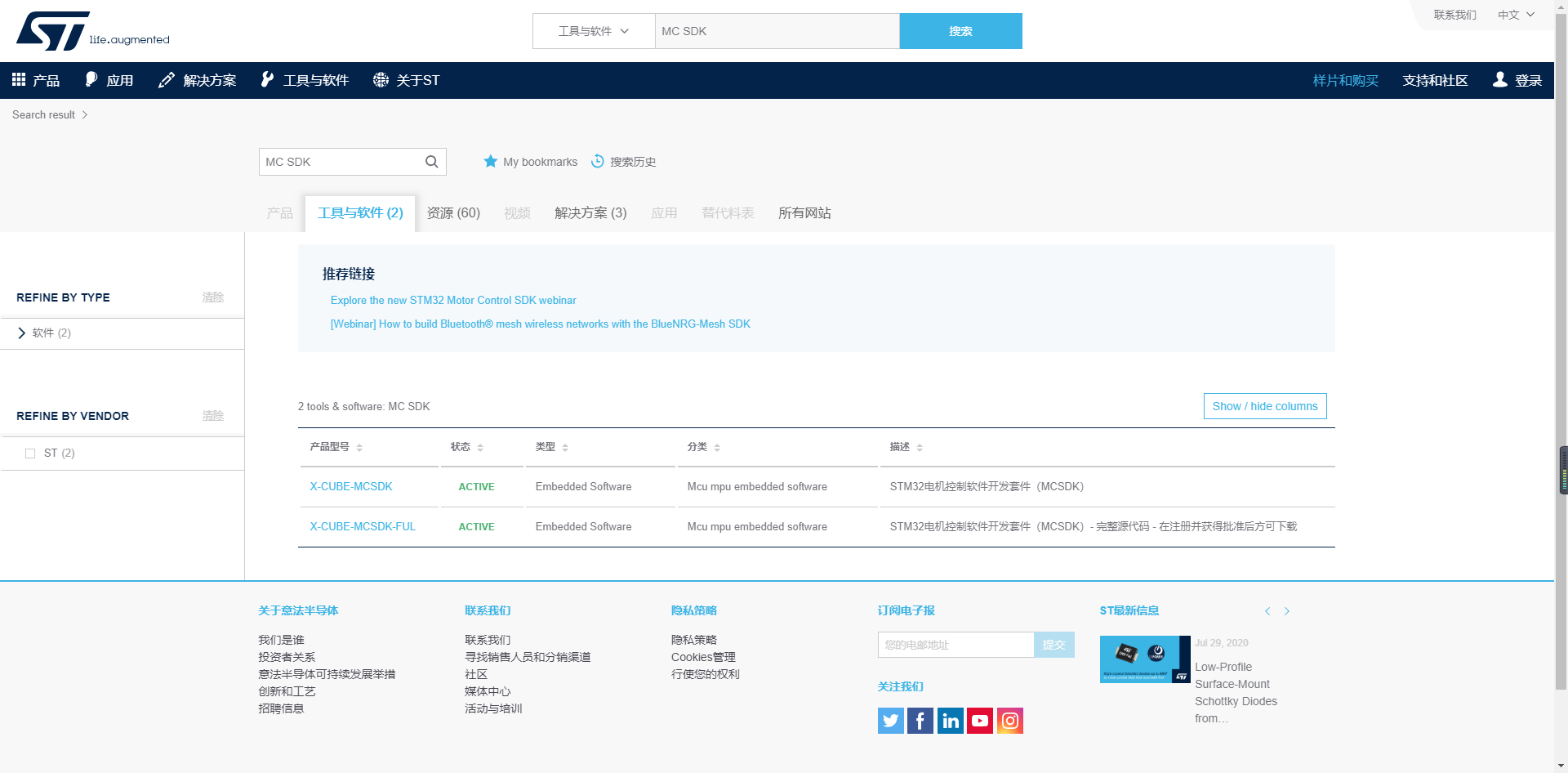Screen dimensions: 1568x773
Task: Open ST Twitter page
Action: click(891, 721)
